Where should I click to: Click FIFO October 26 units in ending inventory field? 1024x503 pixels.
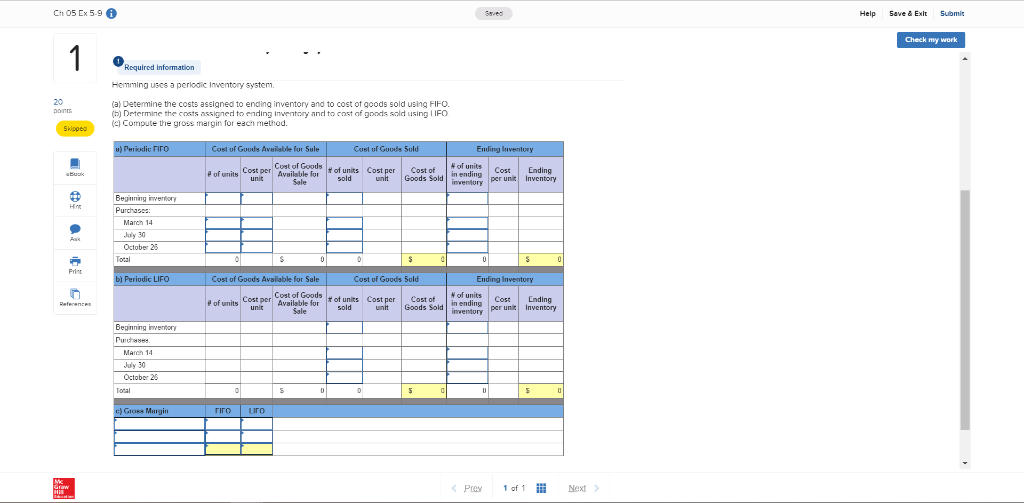(468, 247)
